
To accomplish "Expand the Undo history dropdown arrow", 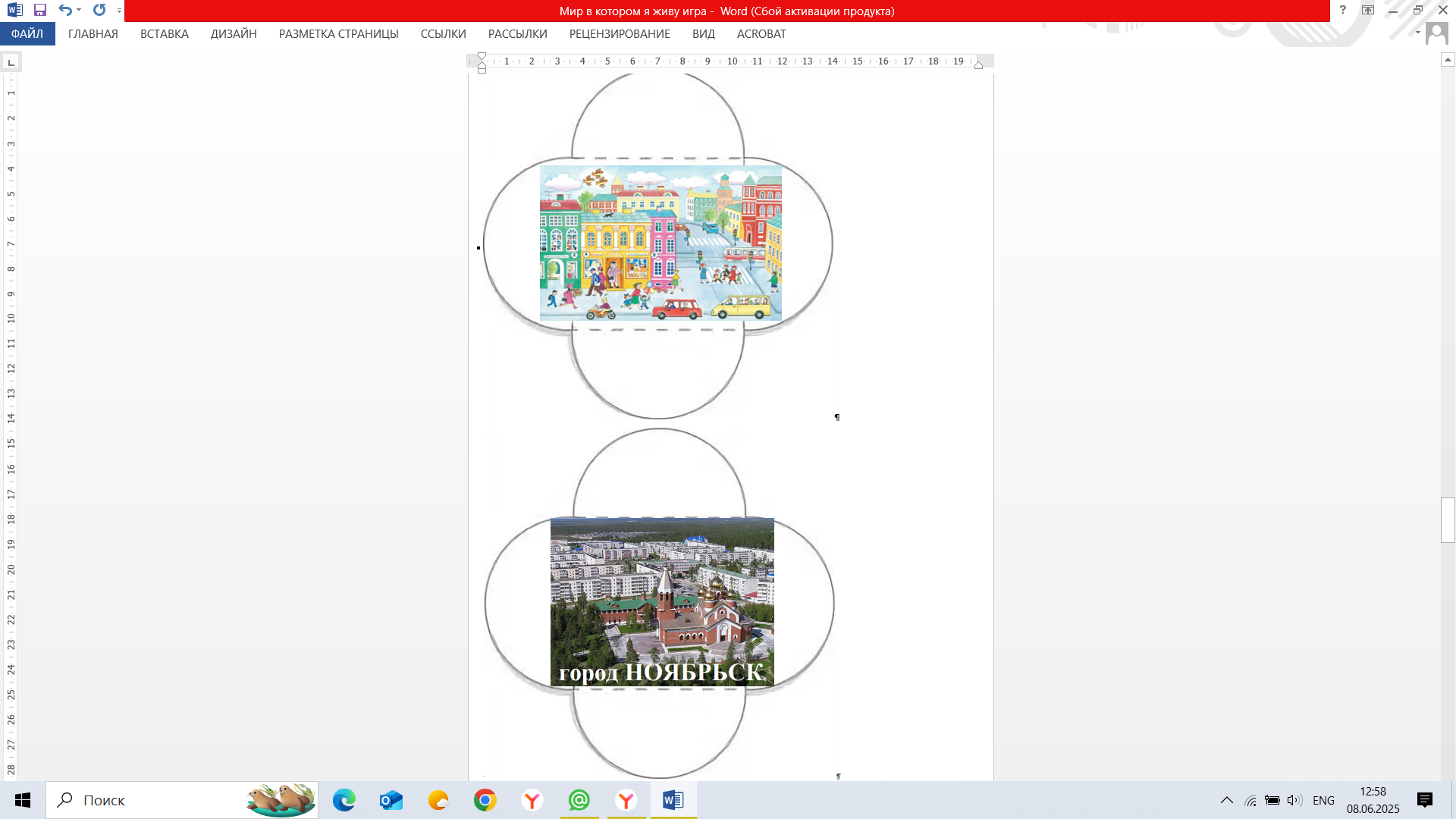I will point(79,11).
